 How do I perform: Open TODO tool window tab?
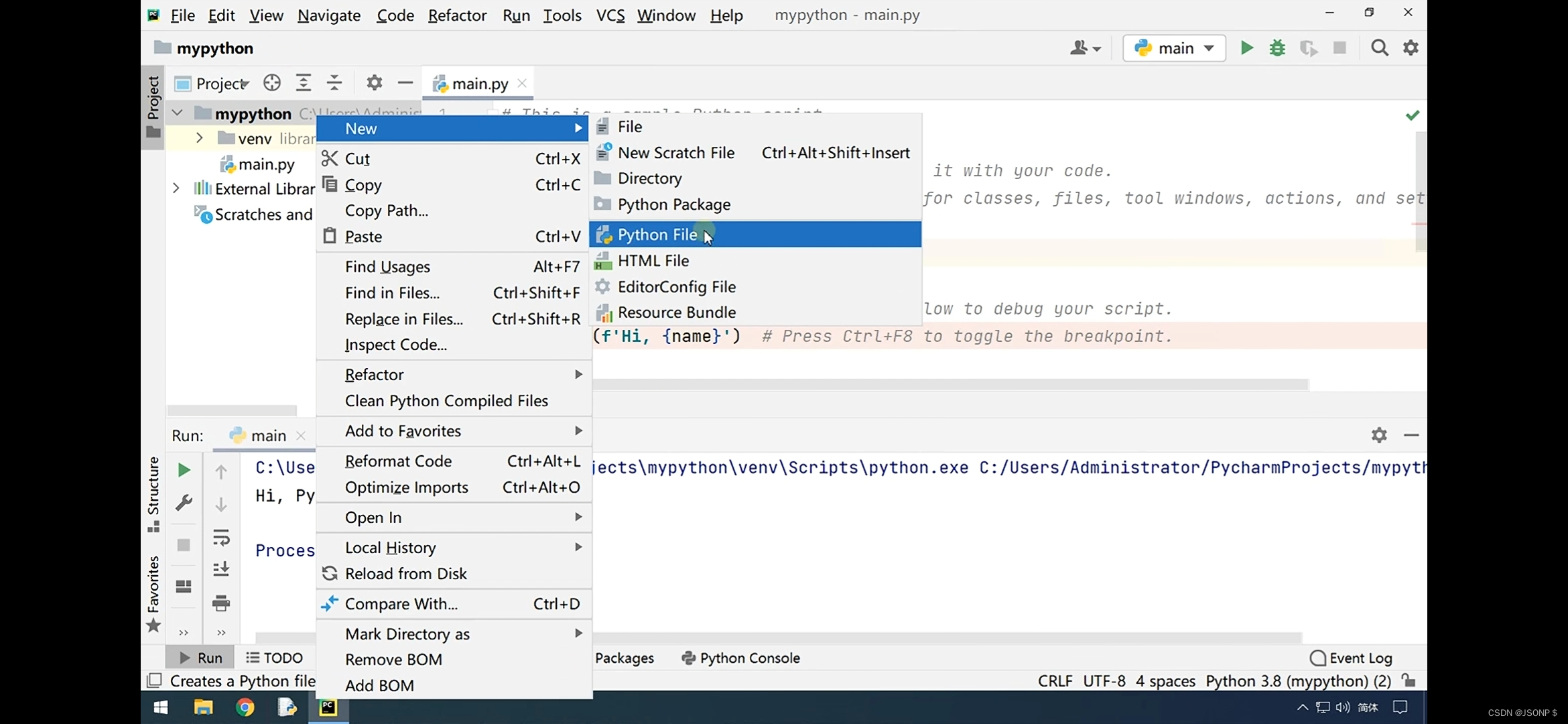(x=274, y=658)
